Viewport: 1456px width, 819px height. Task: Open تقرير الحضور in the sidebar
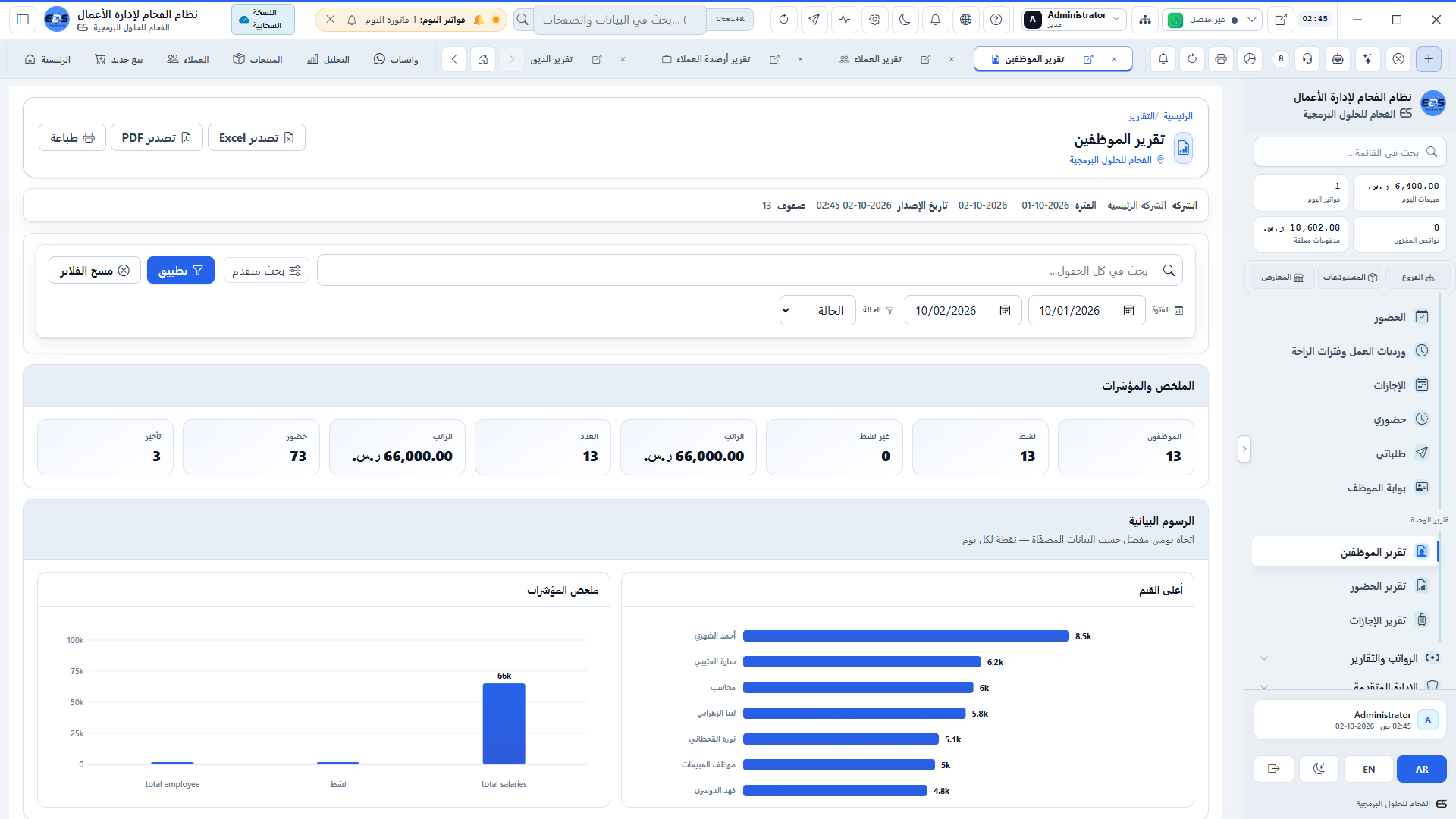point(1345,587)
